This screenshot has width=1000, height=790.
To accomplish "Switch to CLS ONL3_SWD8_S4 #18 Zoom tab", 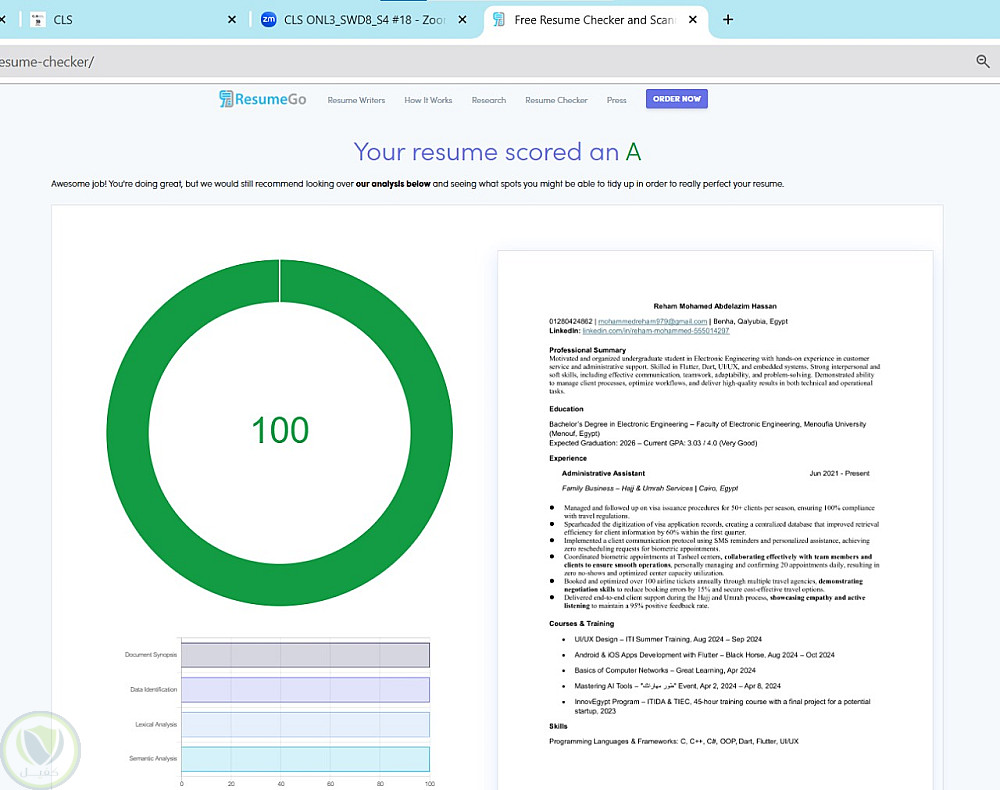I will (x=365, y=20).
